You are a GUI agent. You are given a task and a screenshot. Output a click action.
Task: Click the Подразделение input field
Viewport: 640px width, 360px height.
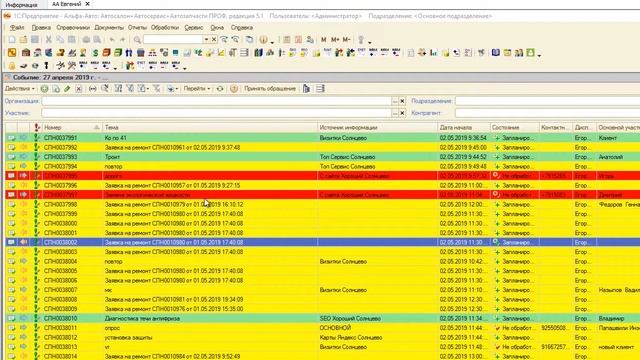coord(547,101)
